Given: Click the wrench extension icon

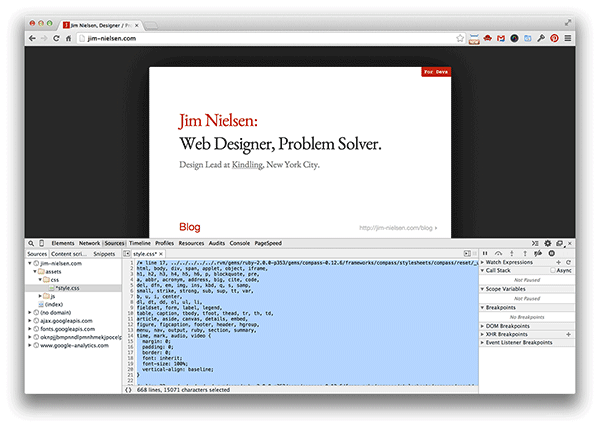Looking at the screenshot, I should coord(541,38).
